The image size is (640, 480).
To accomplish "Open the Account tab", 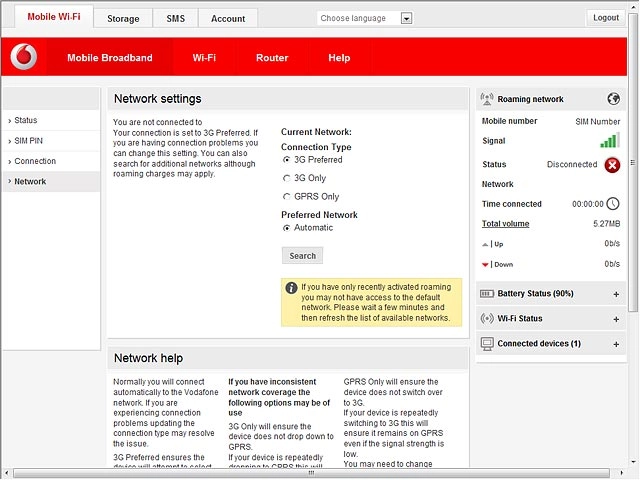I will (228, 19).
